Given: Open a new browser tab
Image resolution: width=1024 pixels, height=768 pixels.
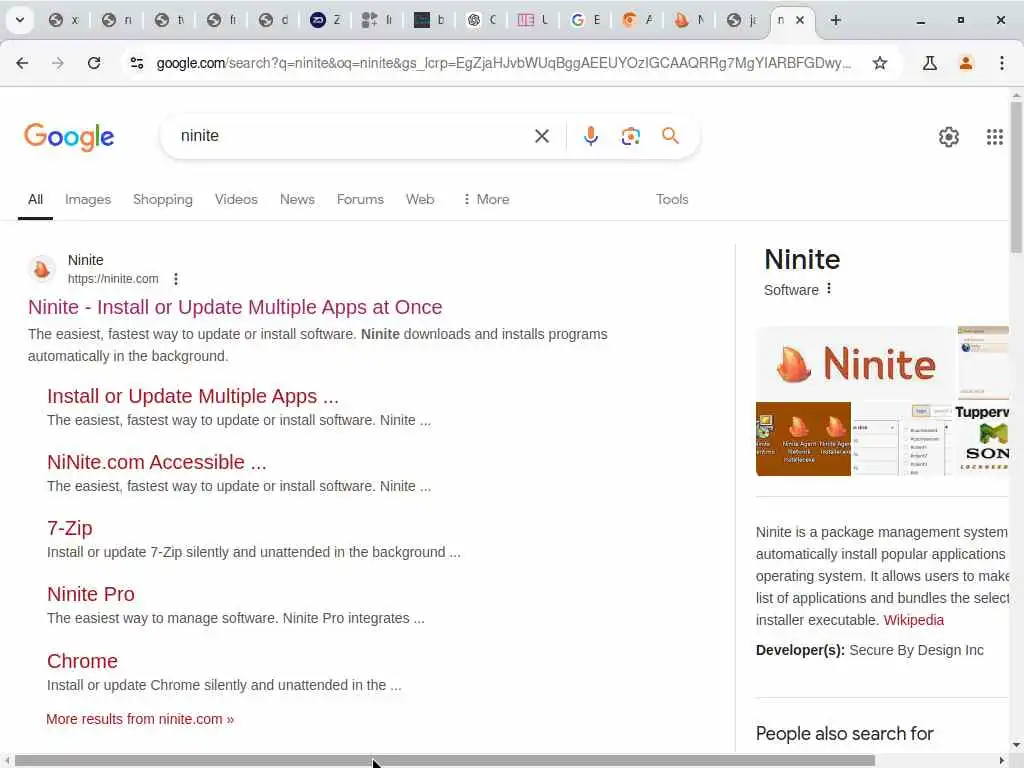Looking at the screenshot, I should pos(835,20).
